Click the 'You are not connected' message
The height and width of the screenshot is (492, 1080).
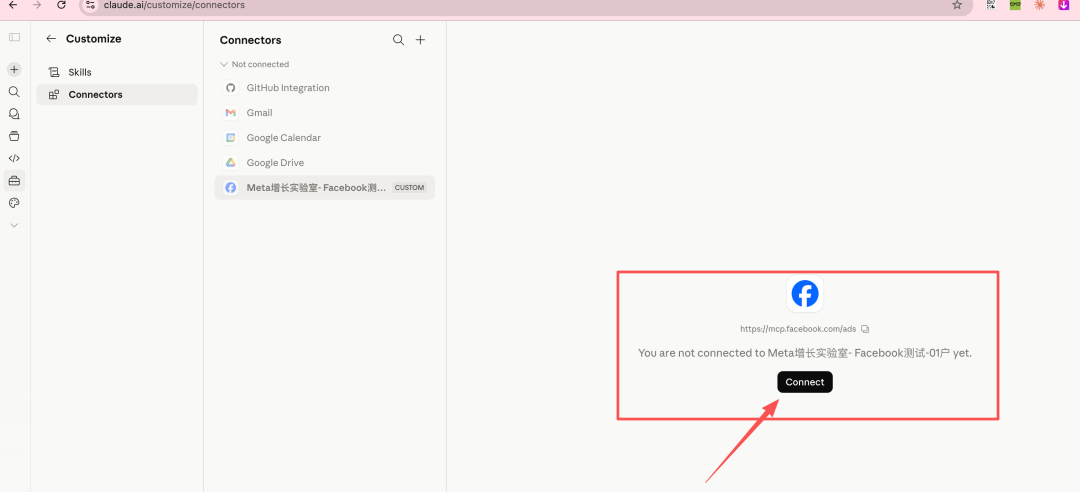[x=804, y=353]
